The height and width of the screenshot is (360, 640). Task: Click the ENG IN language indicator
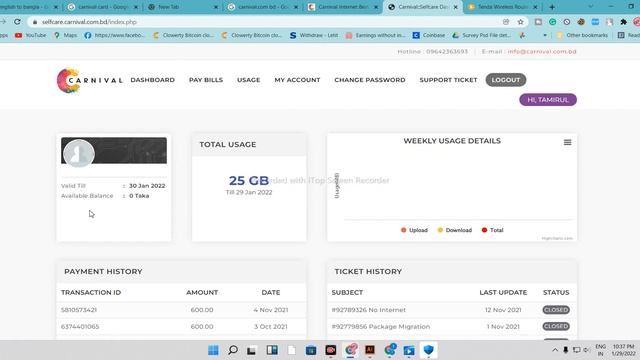[x=600, y=350]
